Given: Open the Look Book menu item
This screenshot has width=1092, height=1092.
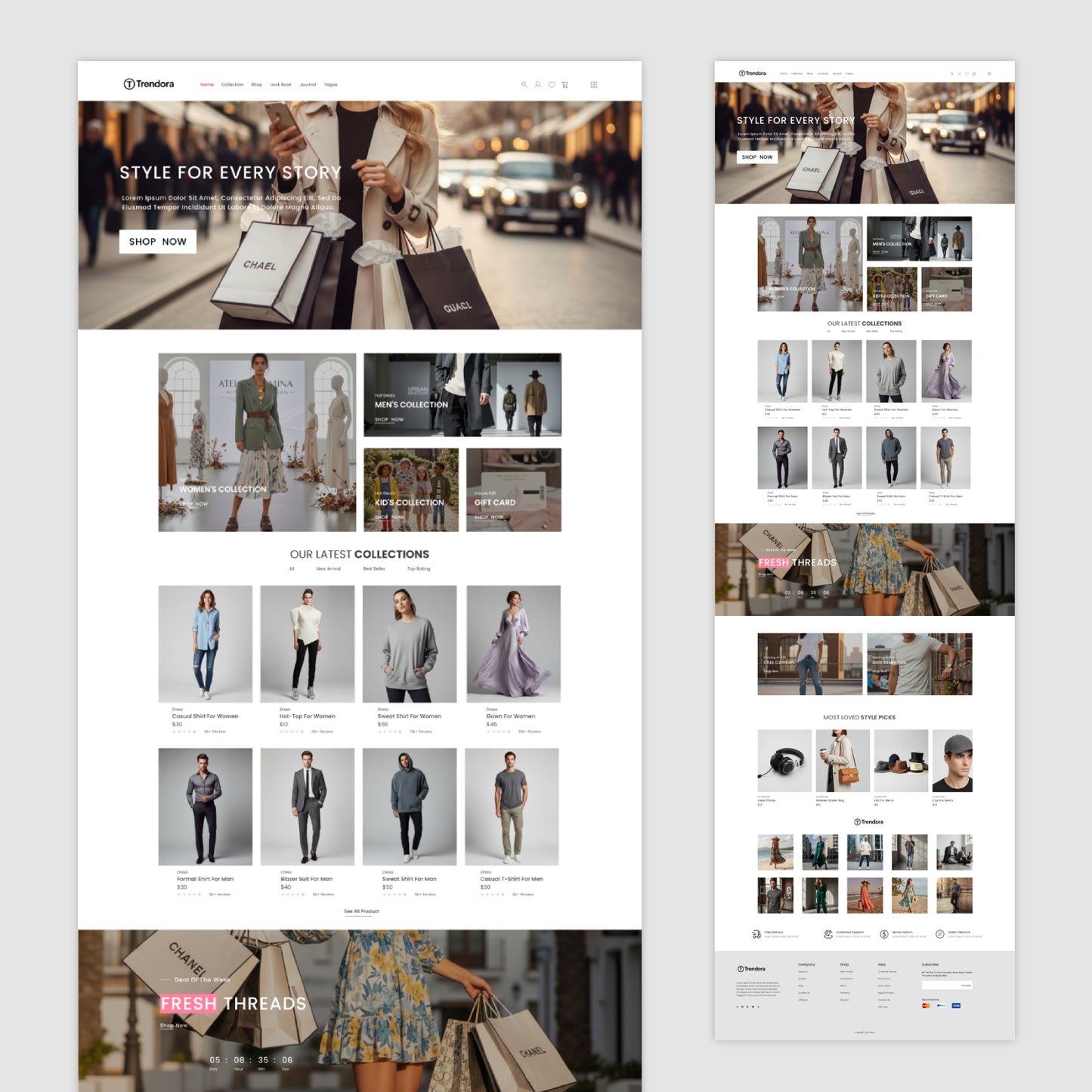Looking at the screenshot, I should (x=281, y=85).
